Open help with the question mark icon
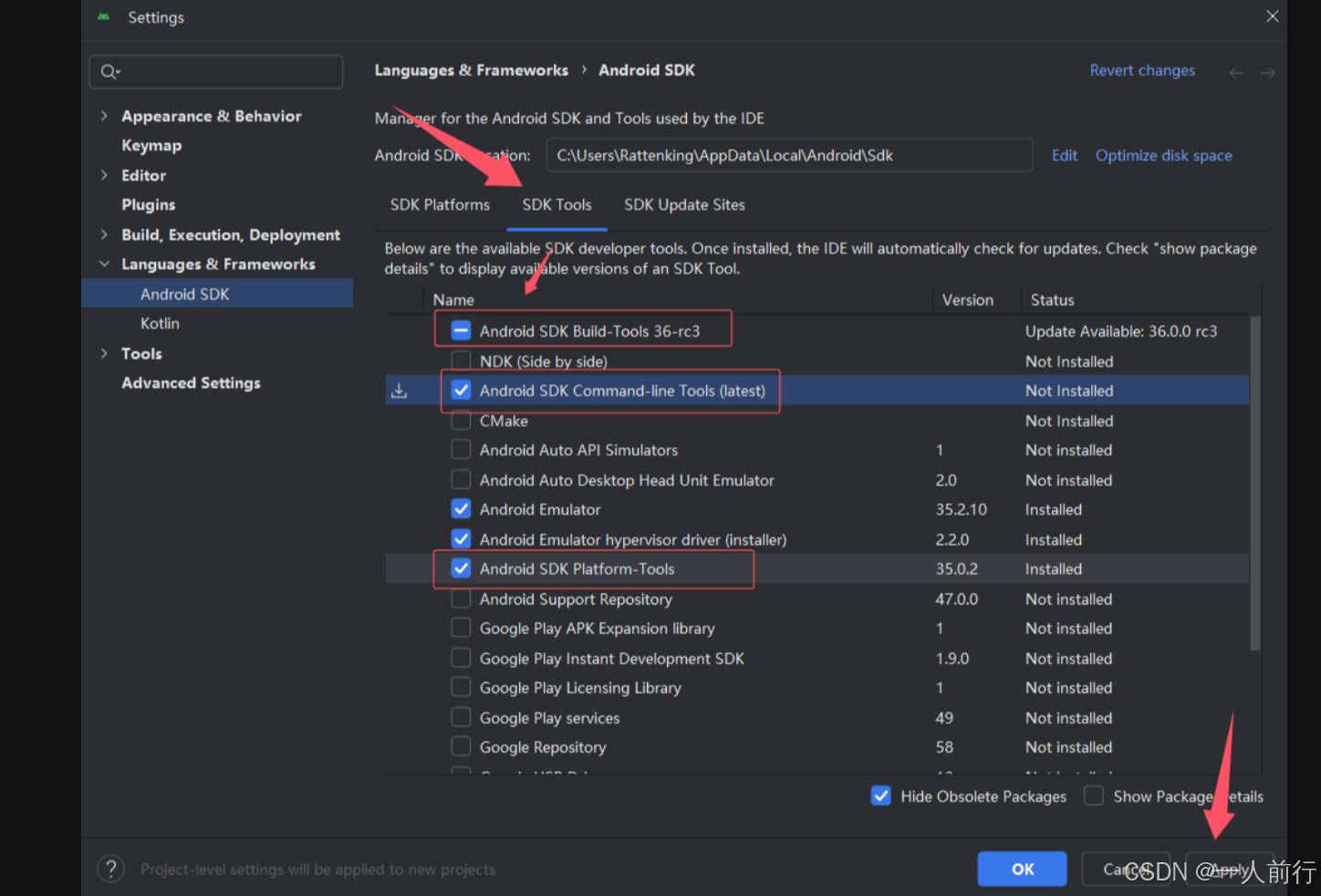The height and width of the screenshot is (896, 1321). (110, 869)
